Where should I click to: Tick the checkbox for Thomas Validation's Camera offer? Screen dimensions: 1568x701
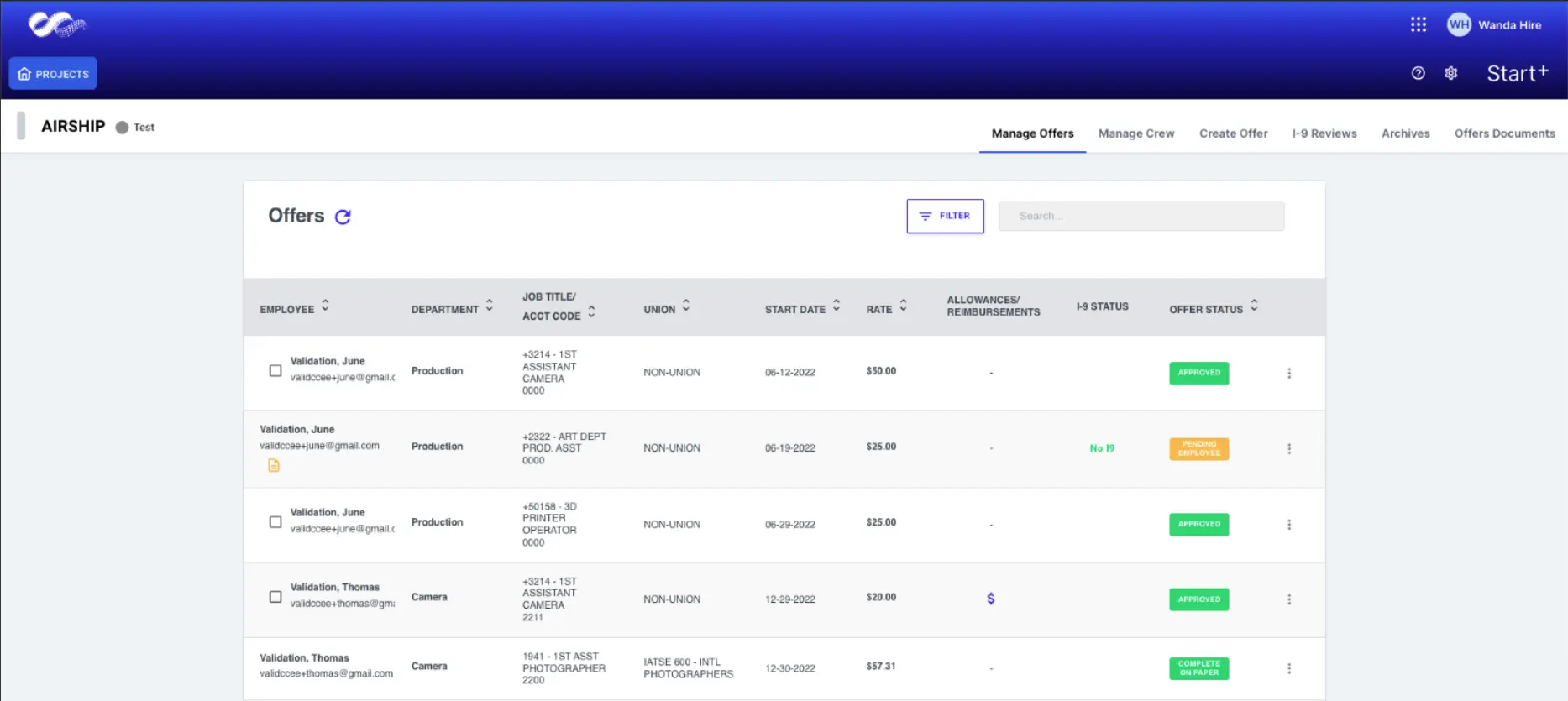tap(275, 597)
